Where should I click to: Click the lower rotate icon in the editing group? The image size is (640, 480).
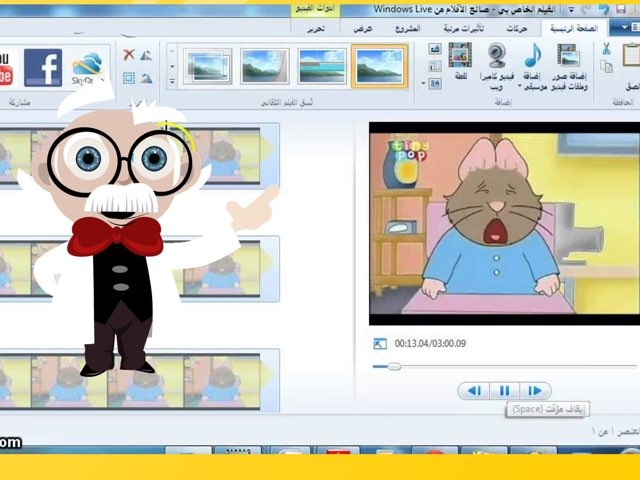coord(146,78)
